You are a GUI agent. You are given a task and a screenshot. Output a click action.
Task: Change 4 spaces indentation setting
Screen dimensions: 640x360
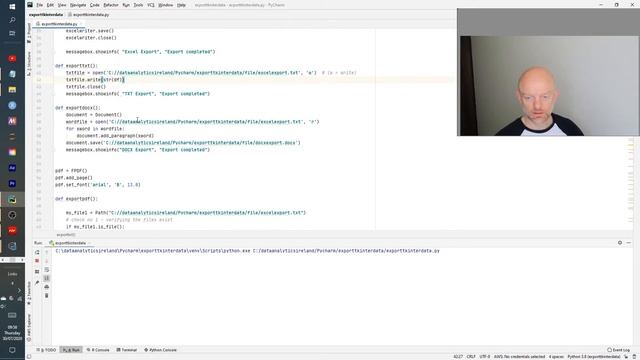pos(556,357)
